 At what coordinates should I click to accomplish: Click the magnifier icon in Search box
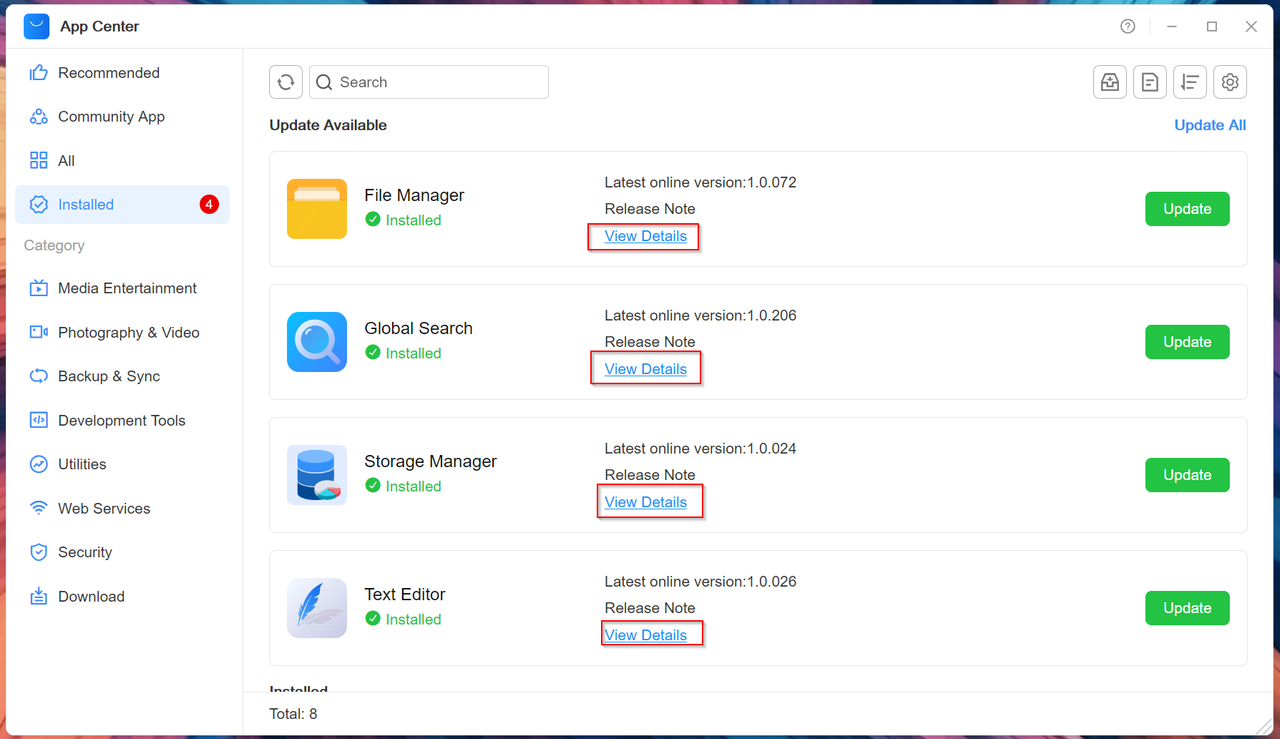pos(324,82)
